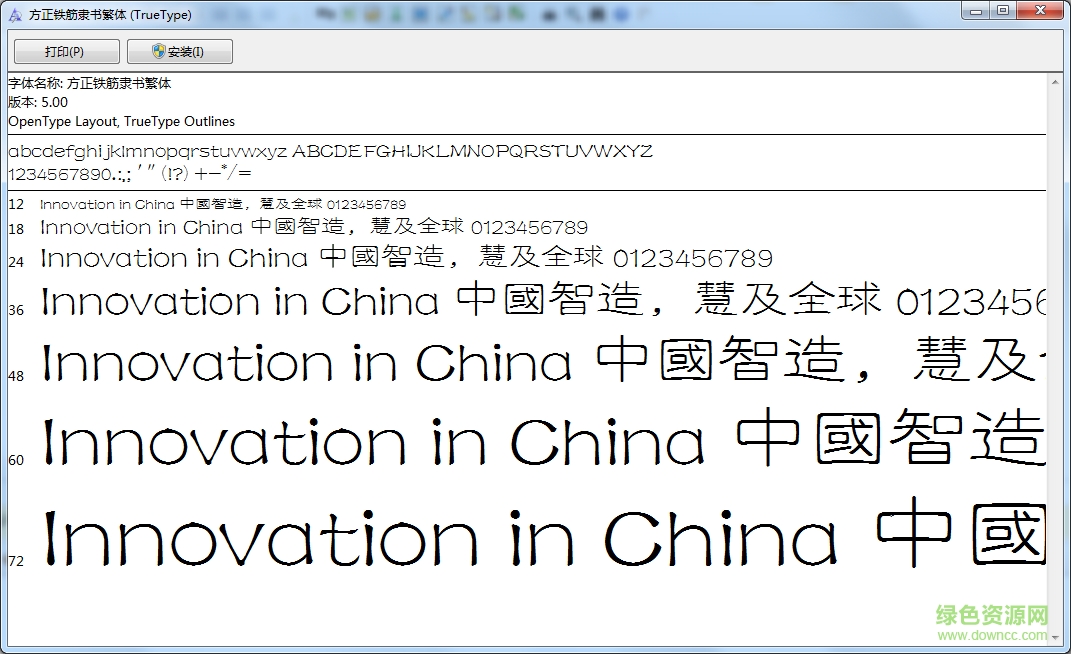
Task: Click the size 18 sample line
Action: click(x=314, y=226)
